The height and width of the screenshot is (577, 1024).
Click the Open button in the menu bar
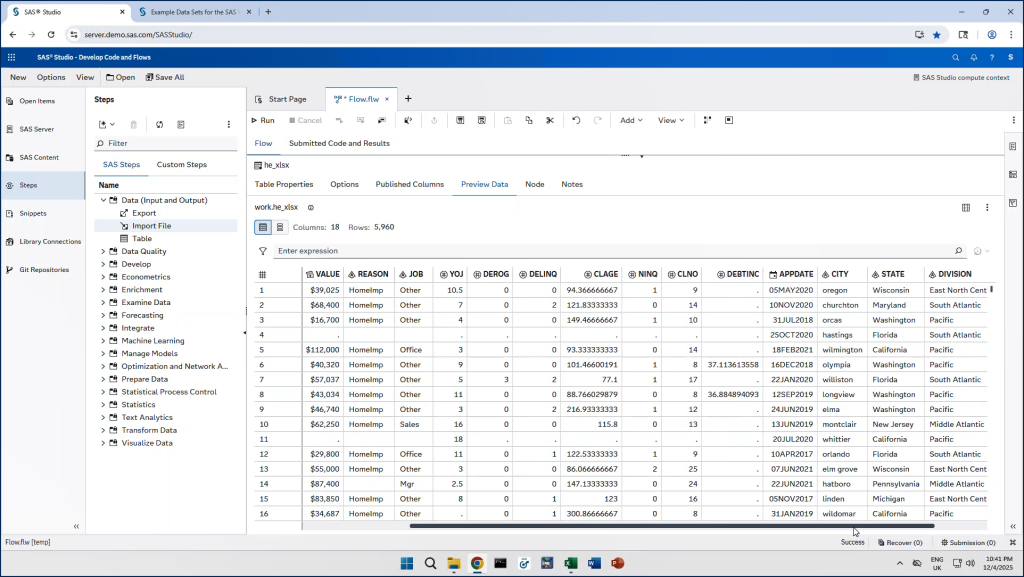point(121,77)
